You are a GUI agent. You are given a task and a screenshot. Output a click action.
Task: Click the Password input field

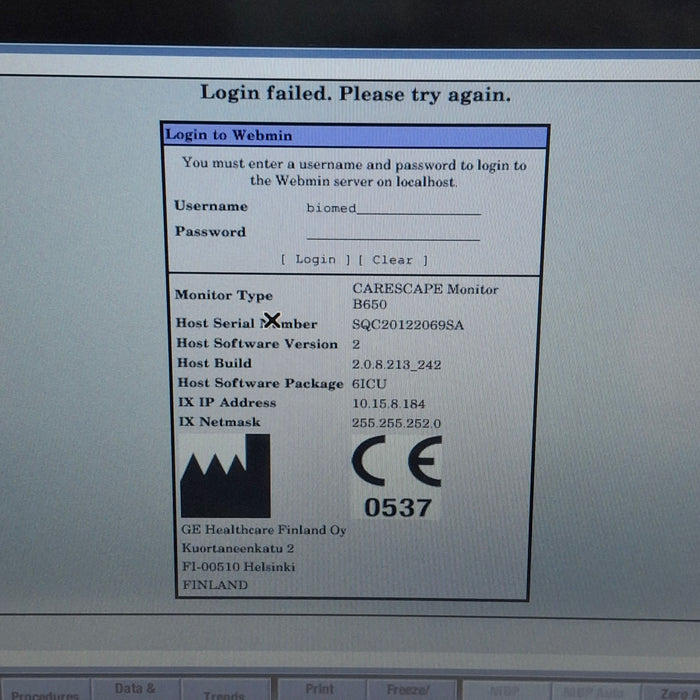coord(392,233)
